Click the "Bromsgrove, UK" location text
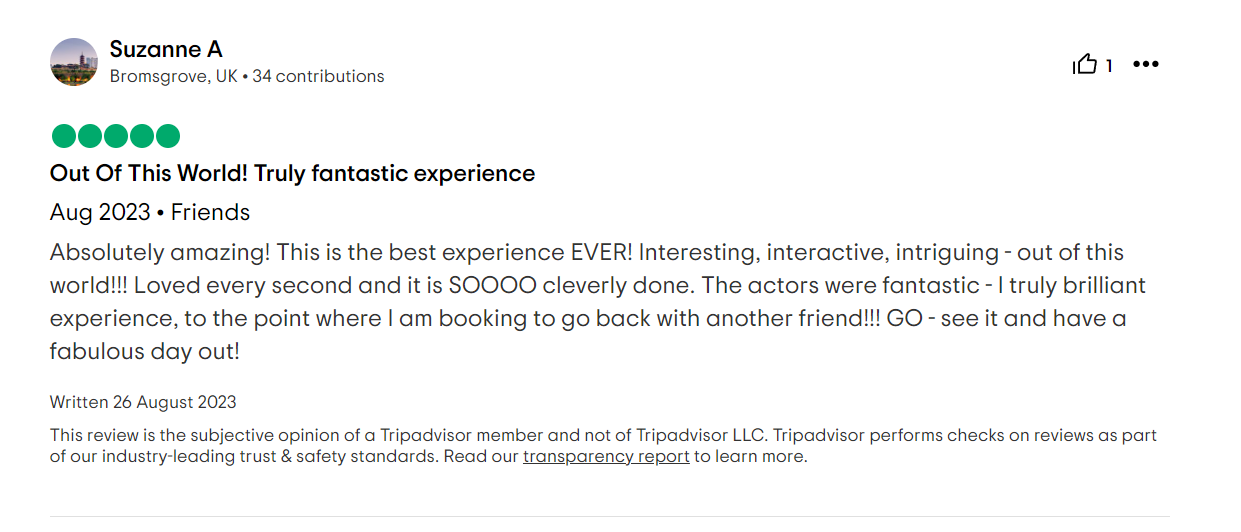The height and width of the screenshot is (532, 1241). click(x=174, y=76)
